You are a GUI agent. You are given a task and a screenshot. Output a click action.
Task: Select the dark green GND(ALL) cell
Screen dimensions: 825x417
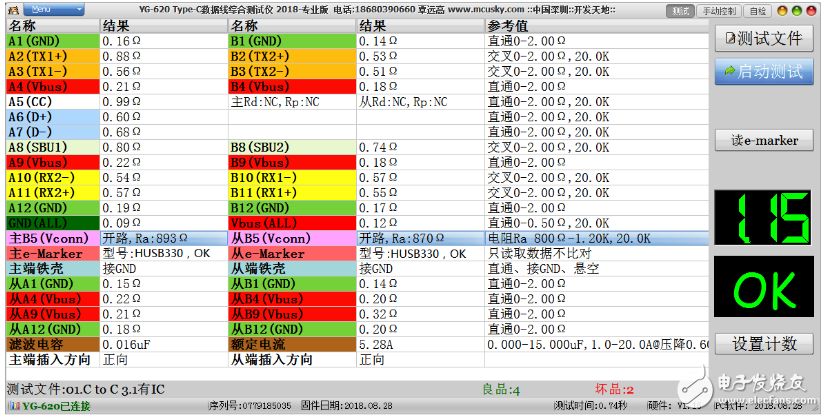point(53,223)
